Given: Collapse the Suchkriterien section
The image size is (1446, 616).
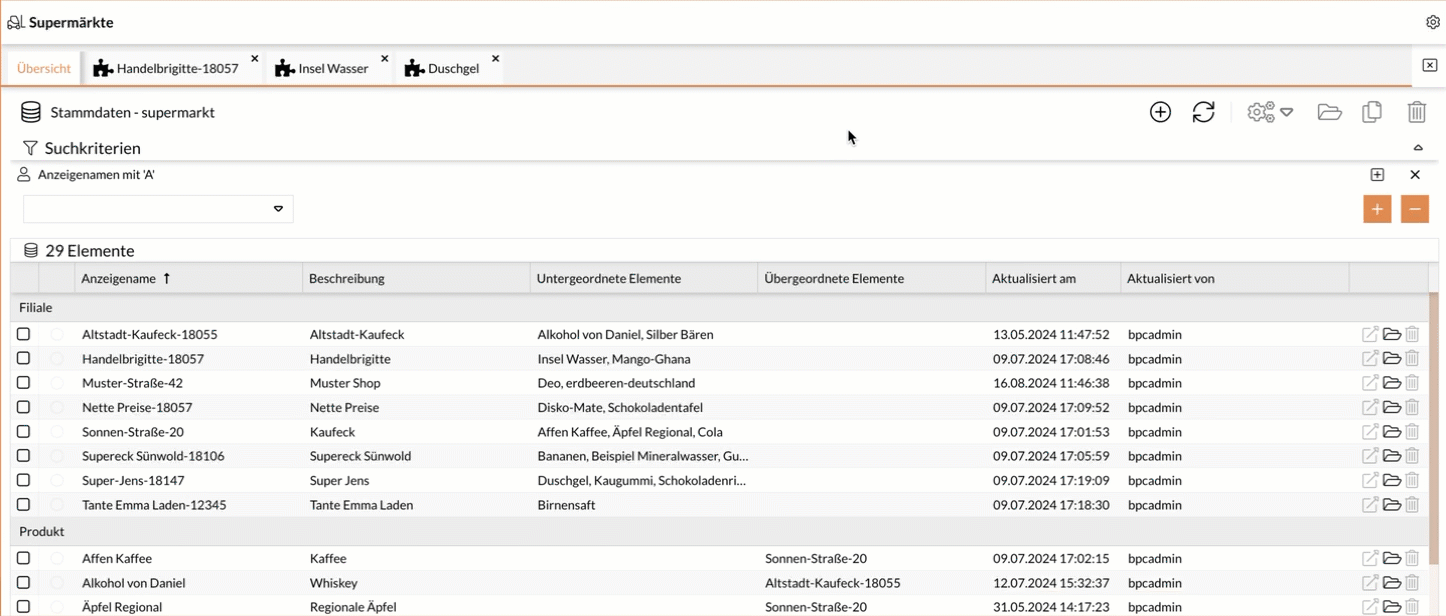Looking at the screenshot, I should point(1417,148).
